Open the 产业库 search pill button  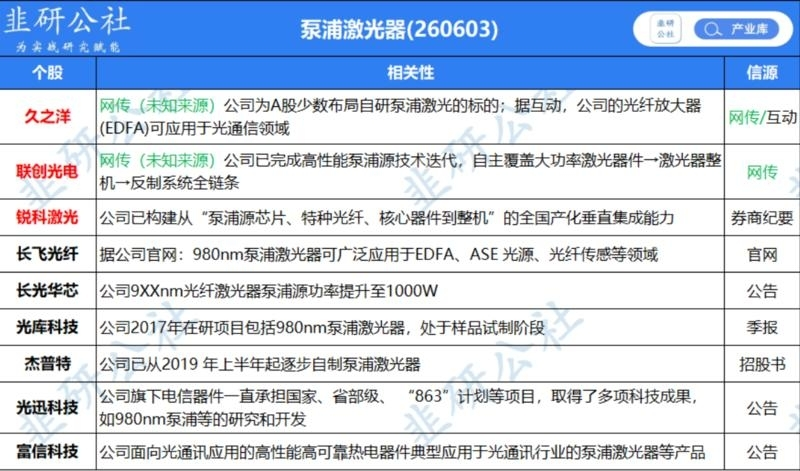coord(737,29)
